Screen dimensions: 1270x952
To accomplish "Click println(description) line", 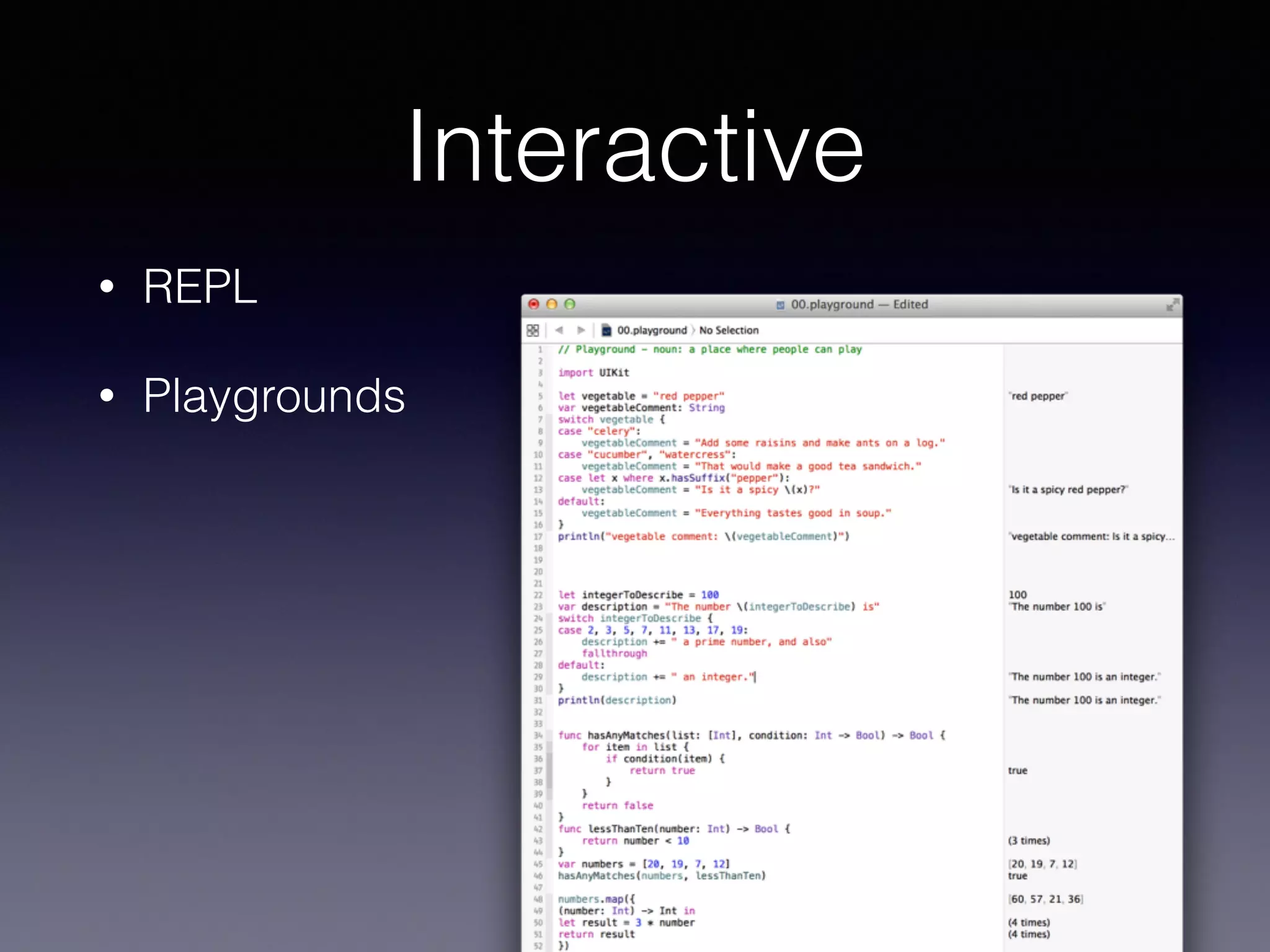I will [617, 700].
